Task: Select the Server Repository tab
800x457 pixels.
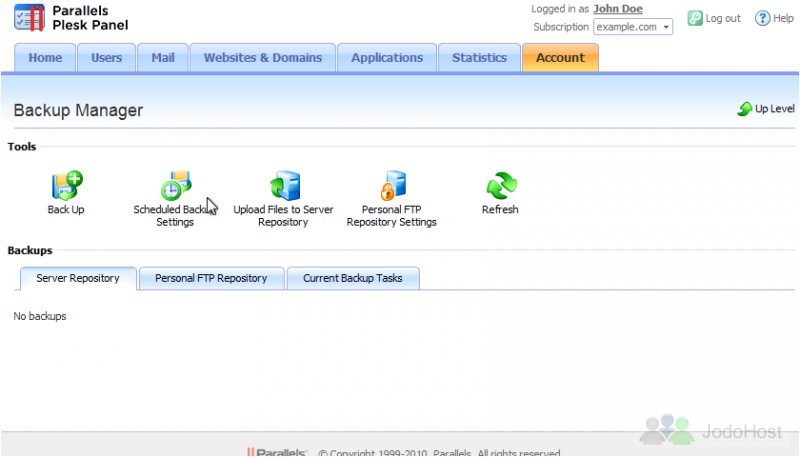Action: pyautogui.click(x=78, y=278)
